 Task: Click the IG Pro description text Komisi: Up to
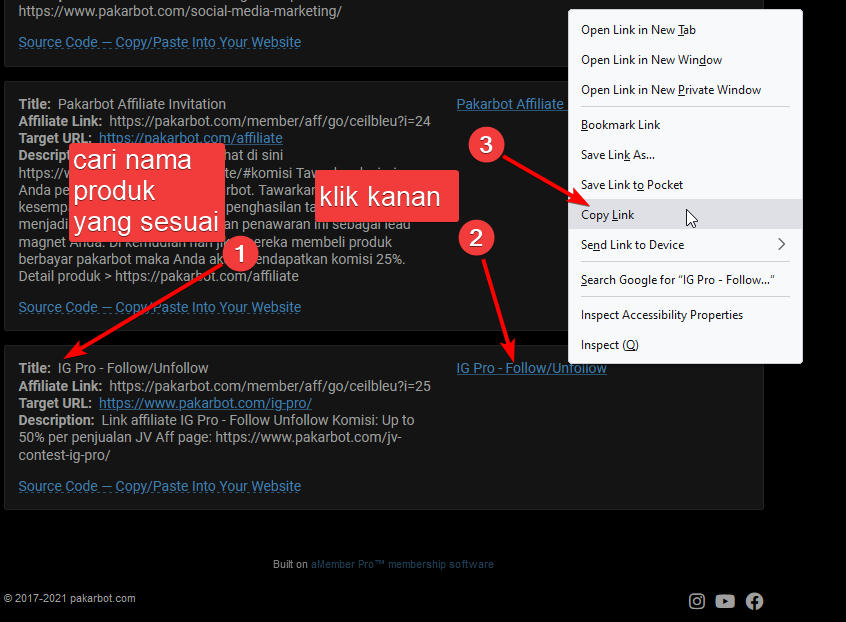[373, 420]
